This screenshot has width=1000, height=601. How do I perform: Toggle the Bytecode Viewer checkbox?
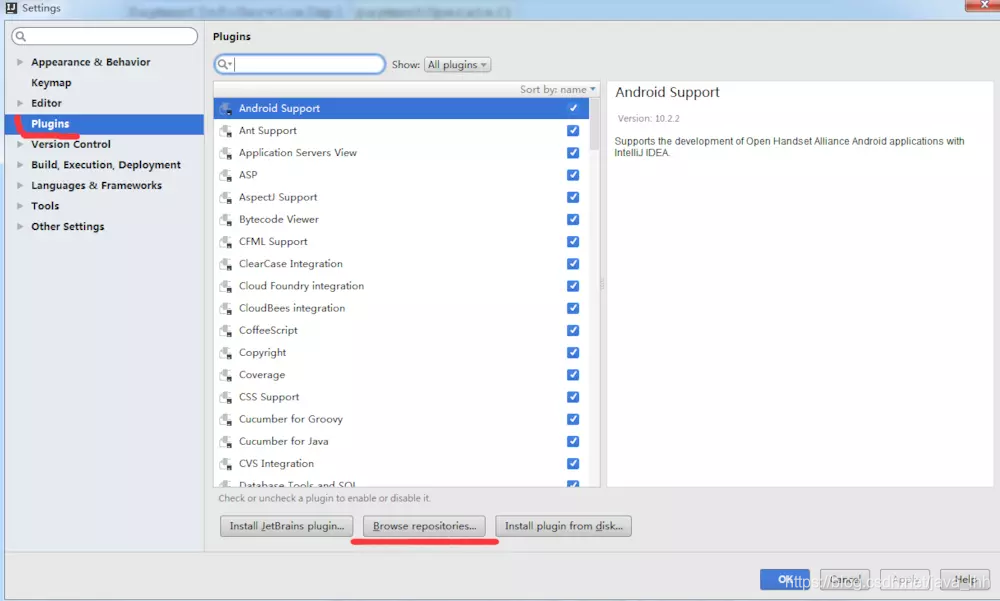(x=573, y=219)
